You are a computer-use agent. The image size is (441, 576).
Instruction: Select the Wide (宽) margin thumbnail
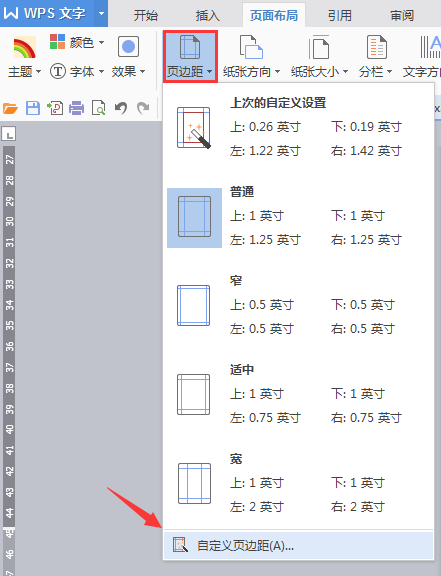click(x=194, y=483)
